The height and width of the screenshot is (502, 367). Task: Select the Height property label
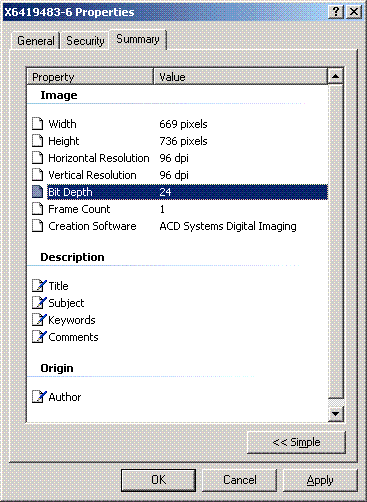(x=64, y=141)
